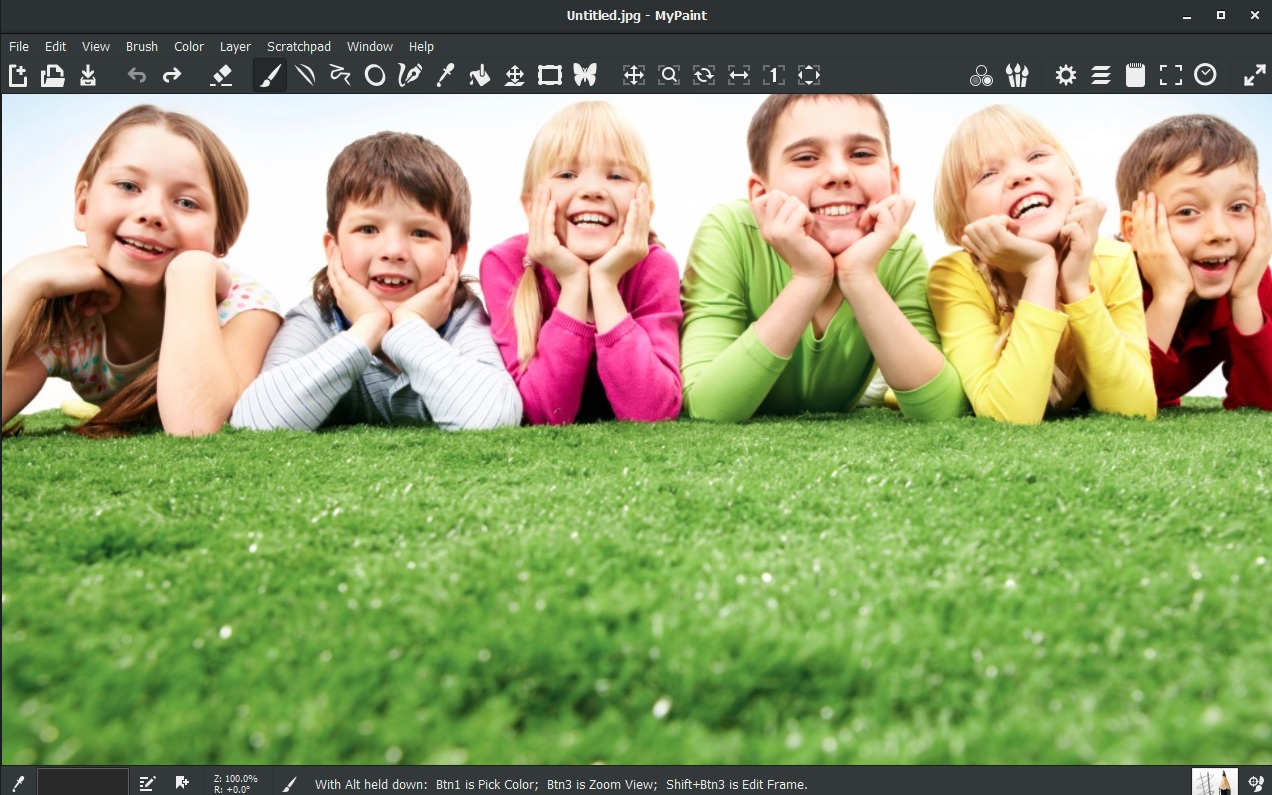Screen dimensions: 1272x795
Task: Select the Ellipse drawing tool
Action: [375, 75]
